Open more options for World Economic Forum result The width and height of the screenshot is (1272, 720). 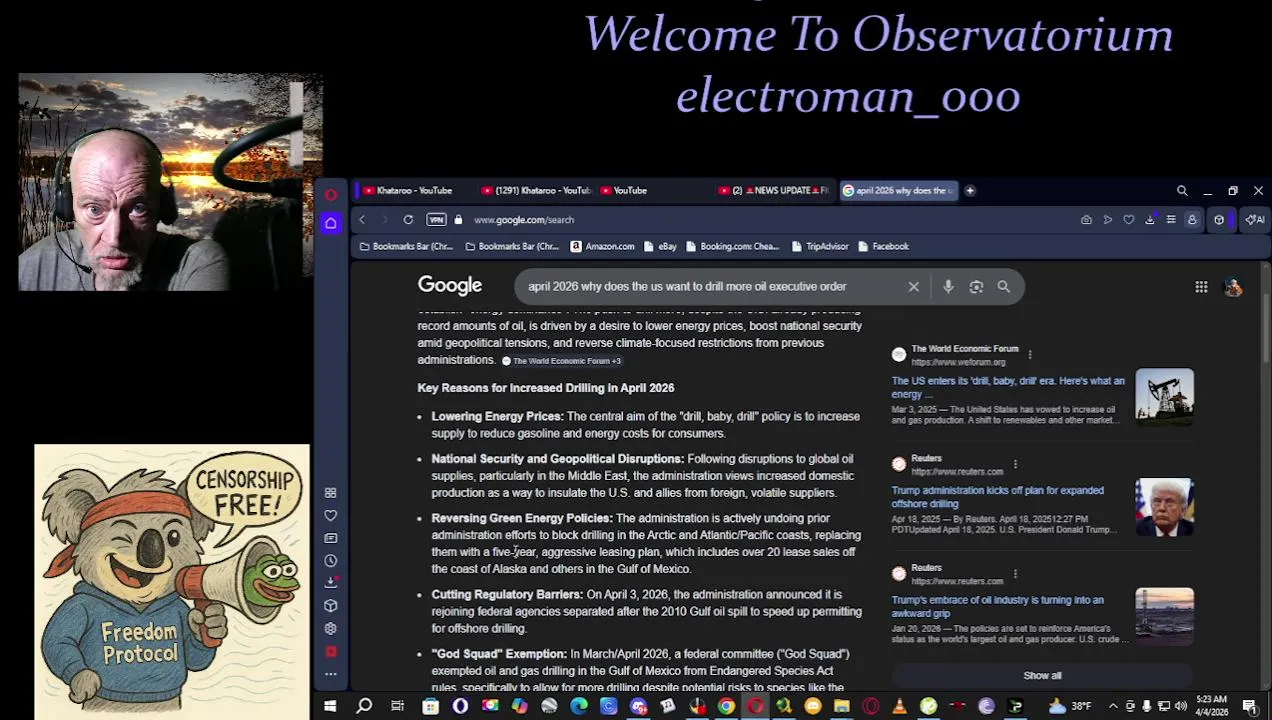click(1029, 354)
